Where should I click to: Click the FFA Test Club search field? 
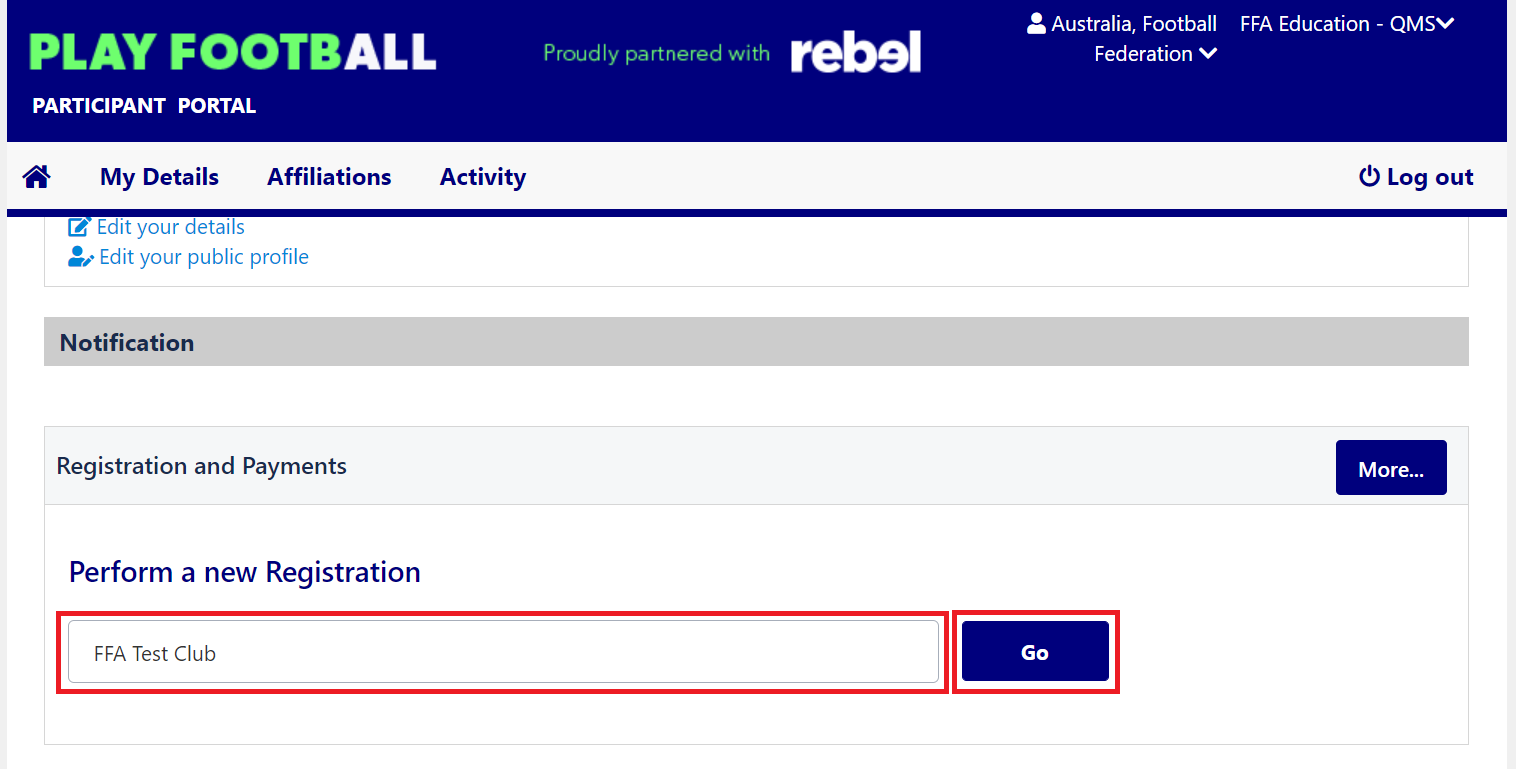point(502,652)
